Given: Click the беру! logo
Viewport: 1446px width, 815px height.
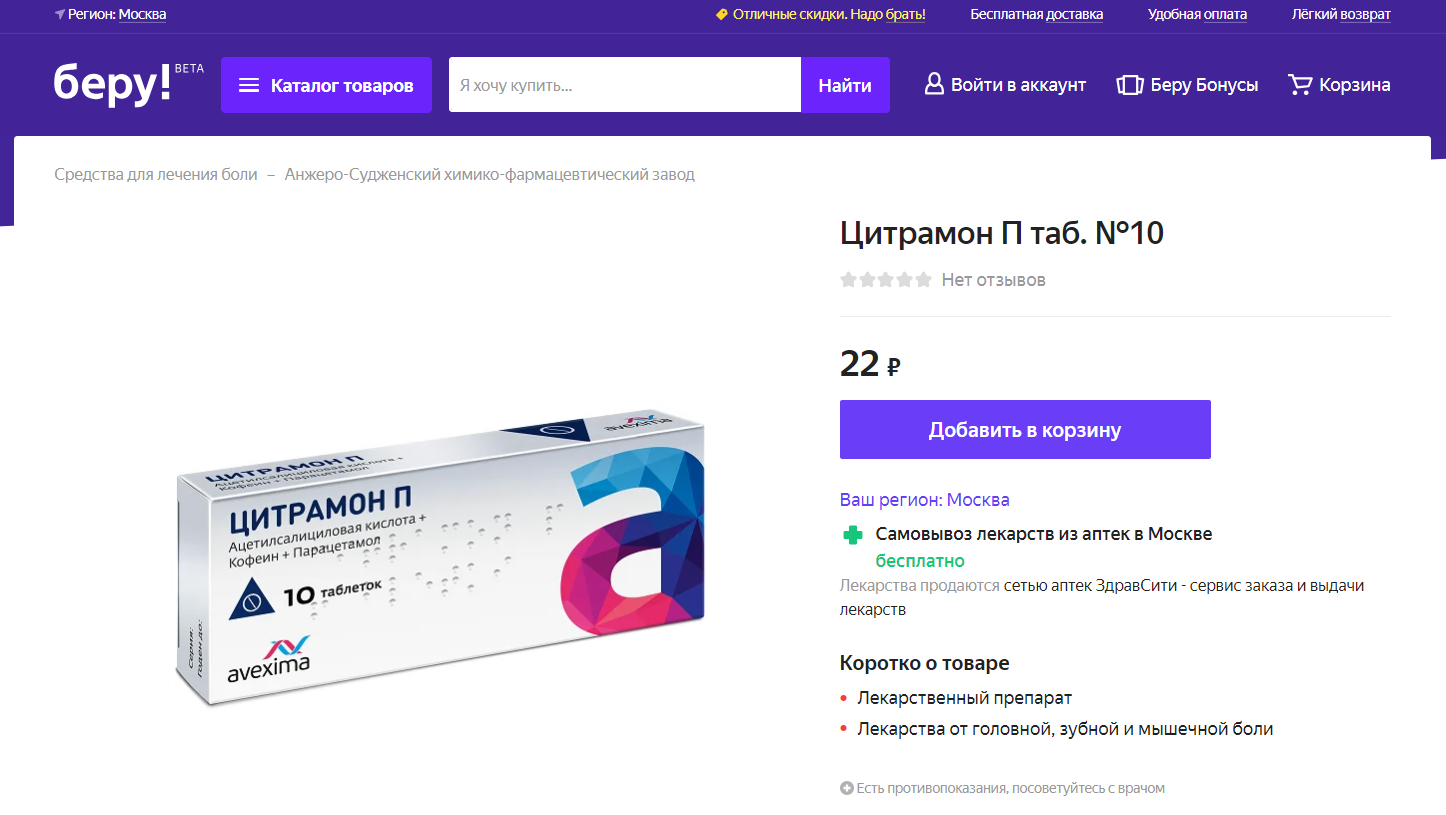Looking at the screenshot, I should coord(113,83).
